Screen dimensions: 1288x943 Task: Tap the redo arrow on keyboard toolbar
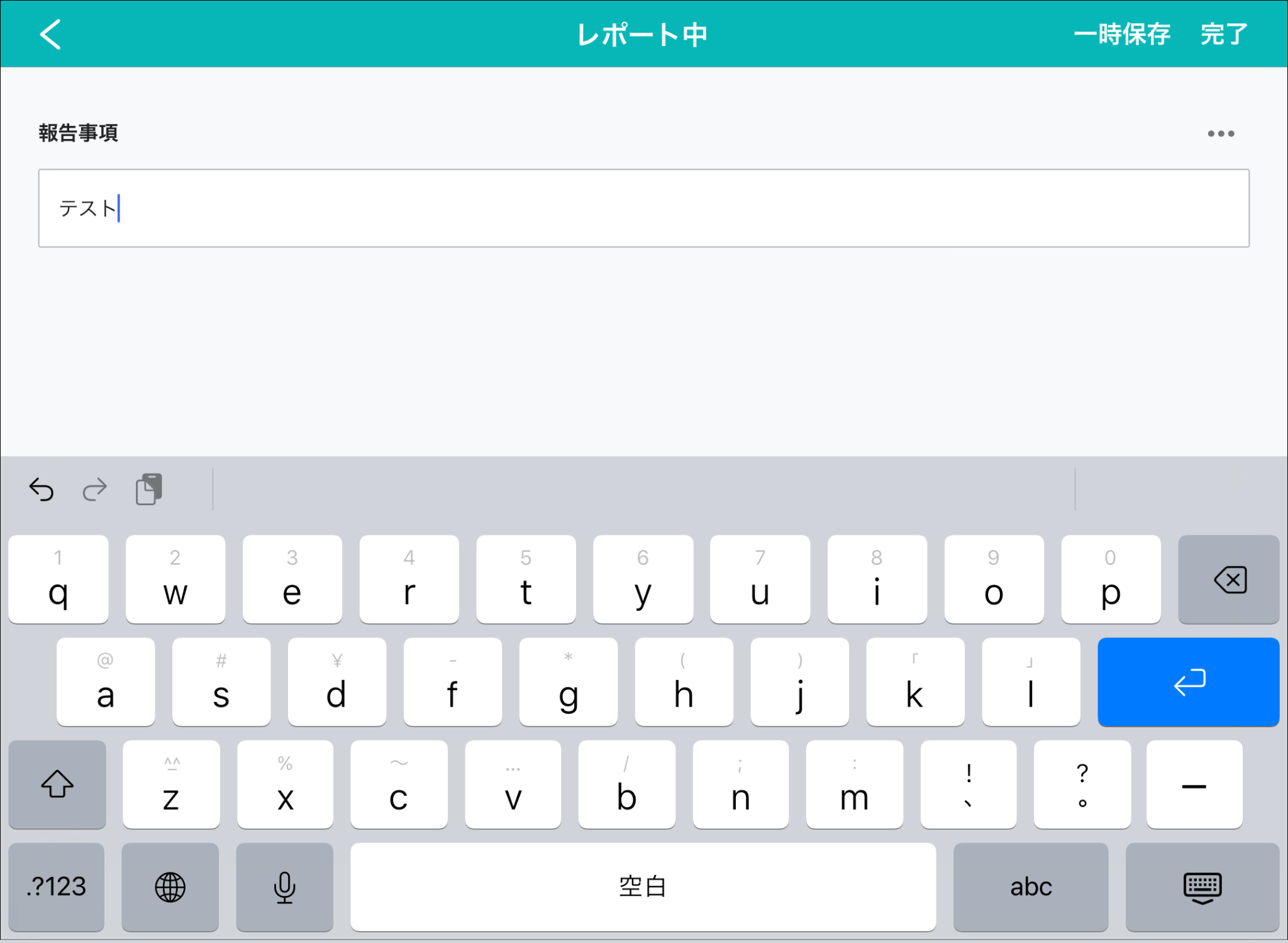95,489
